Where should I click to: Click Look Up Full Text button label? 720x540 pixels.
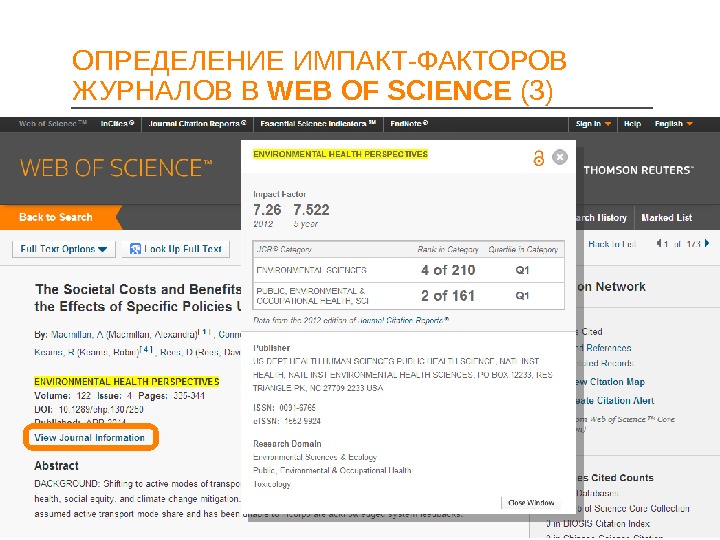point(183,249)
